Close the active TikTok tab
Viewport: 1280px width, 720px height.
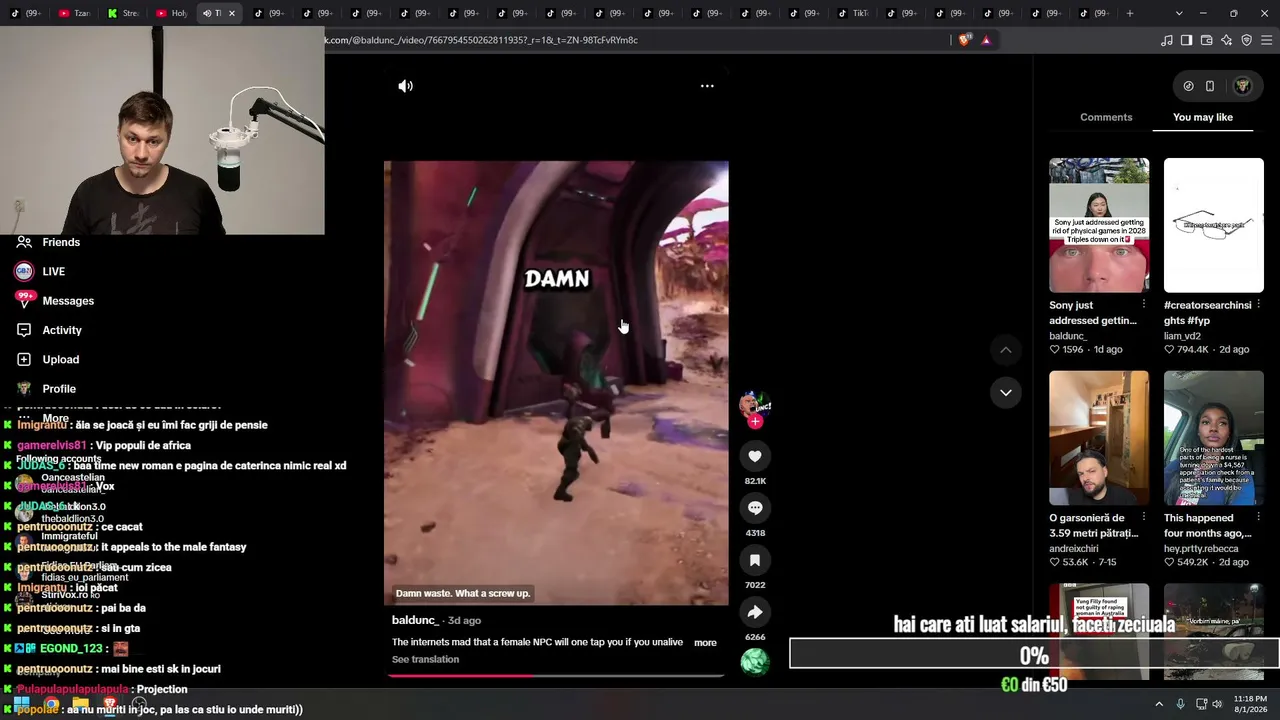(232, 13)
